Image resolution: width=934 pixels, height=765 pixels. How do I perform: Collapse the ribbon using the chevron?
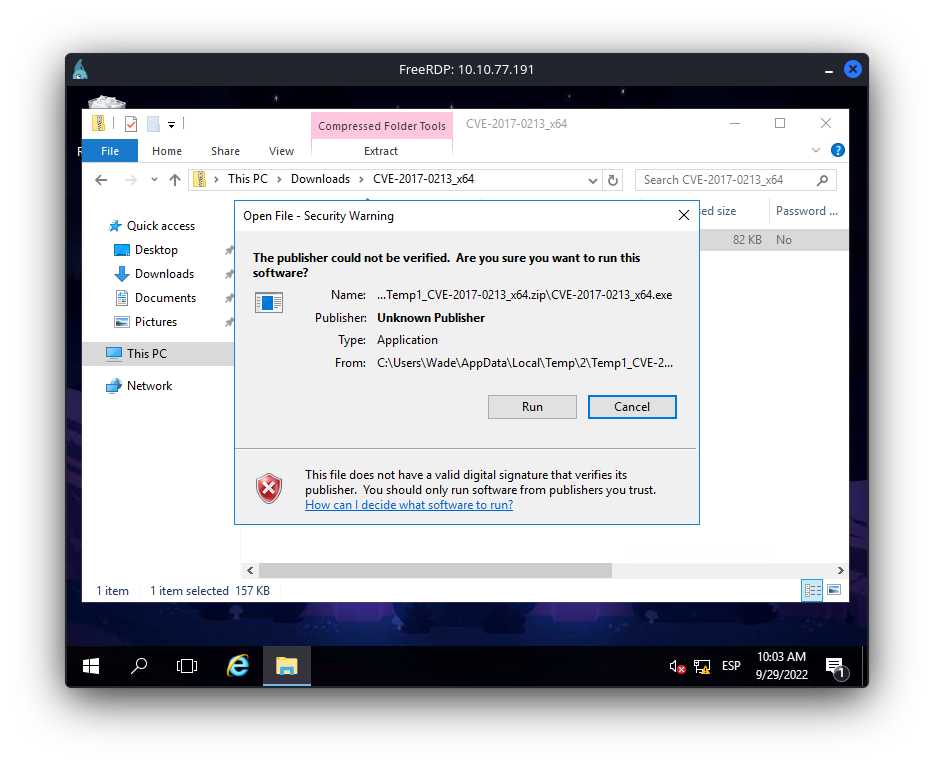point(816,150)
